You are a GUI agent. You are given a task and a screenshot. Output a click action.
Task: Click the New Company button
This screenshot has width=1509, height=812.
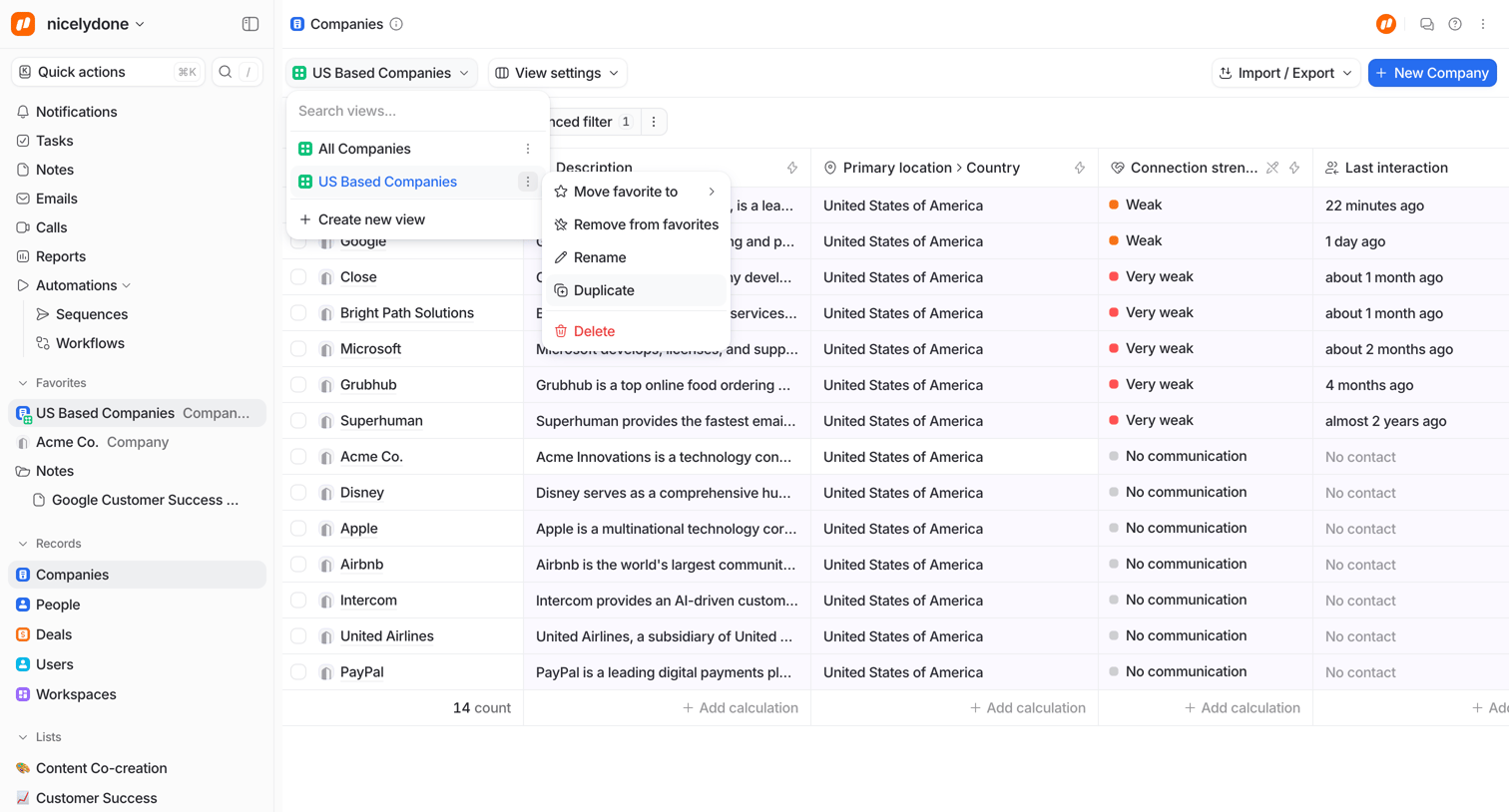click(x=1432, y=73)
